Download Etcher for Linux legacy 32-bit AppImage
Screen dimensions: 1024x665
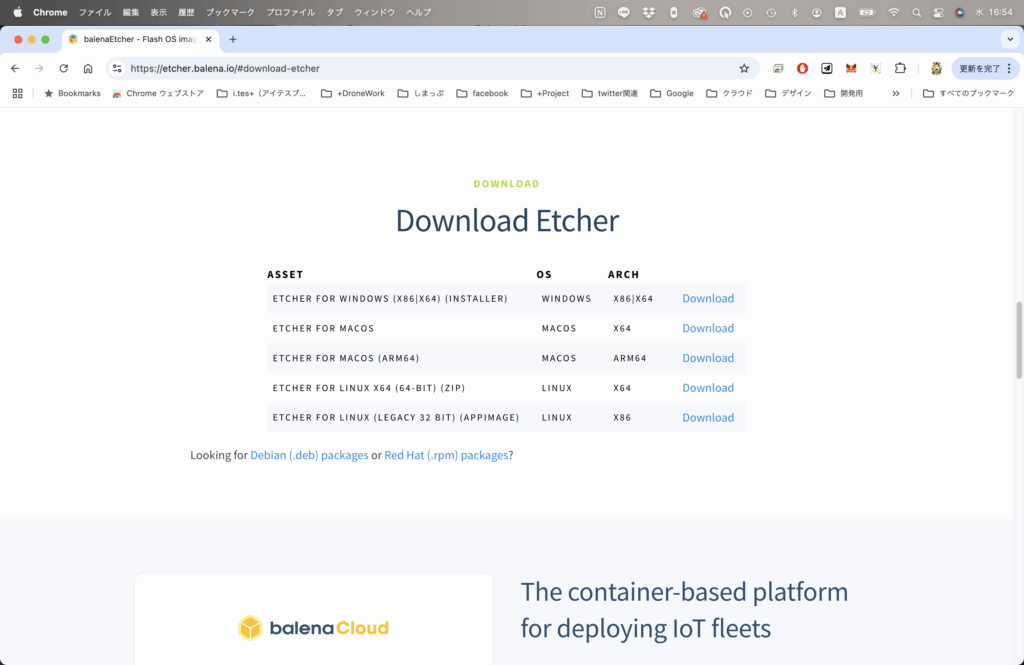(x=708, y=417)
